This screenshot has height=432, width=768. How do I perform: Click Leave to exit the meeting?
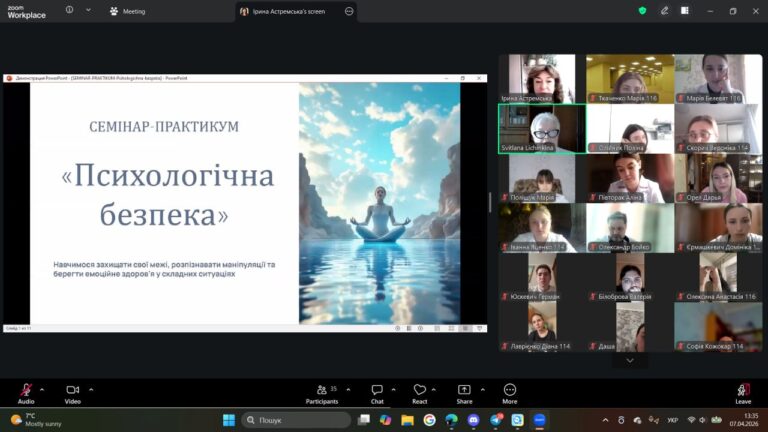(x=743, y=390)
